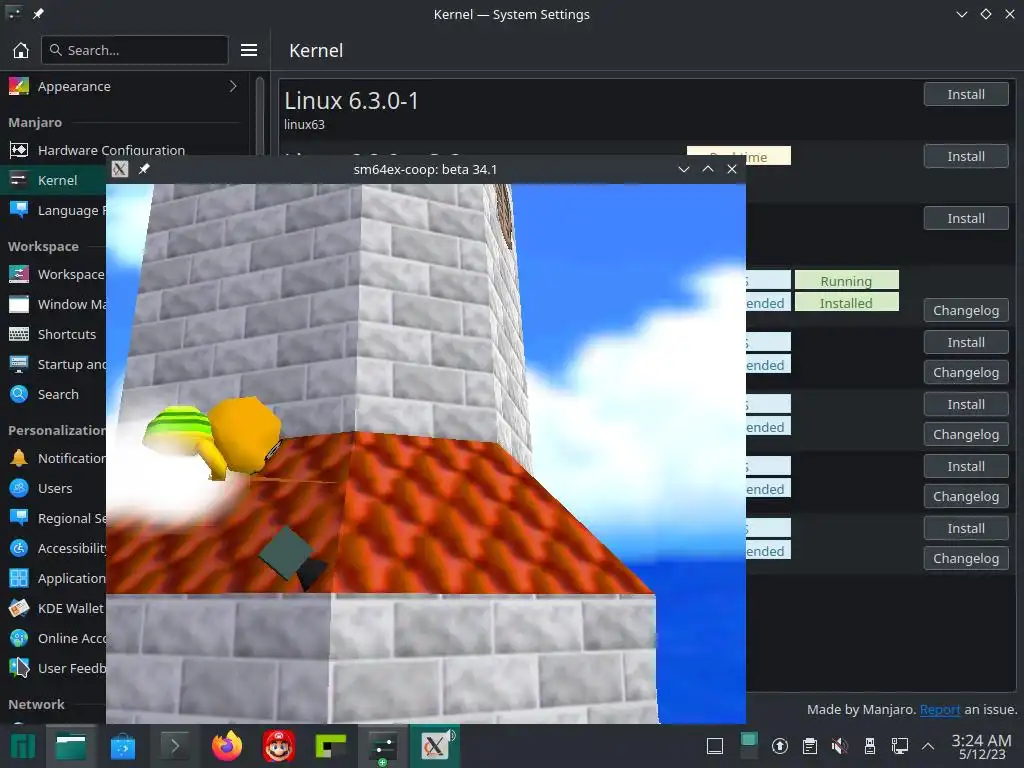Open Users settings in sidebar

click(x=55, y=488)
